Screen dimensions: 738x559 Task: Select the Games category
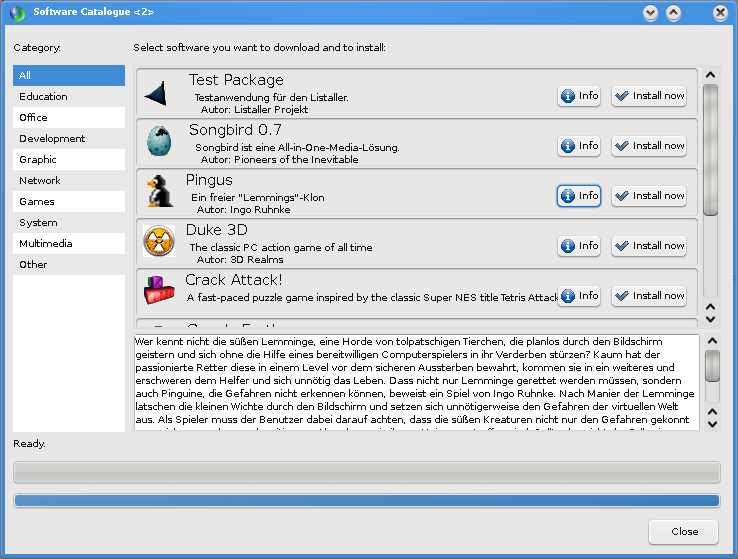tap(69, 202)
